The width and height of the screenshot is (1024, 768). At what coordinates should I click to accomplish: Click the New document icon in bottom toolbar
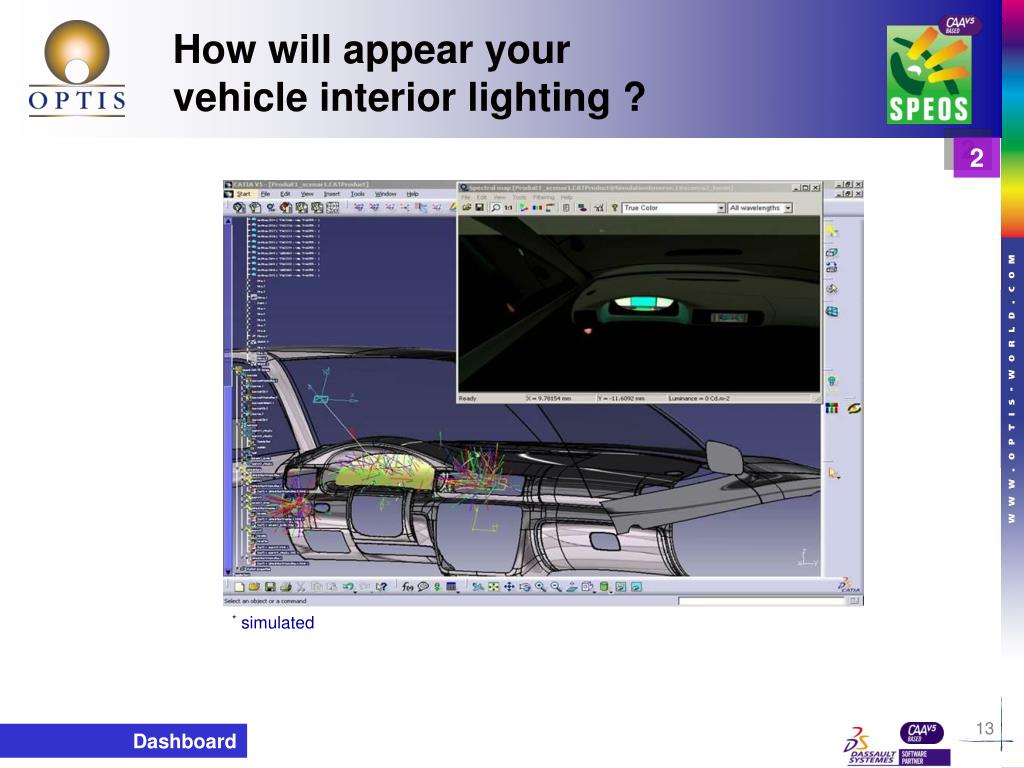click(240, 586)
